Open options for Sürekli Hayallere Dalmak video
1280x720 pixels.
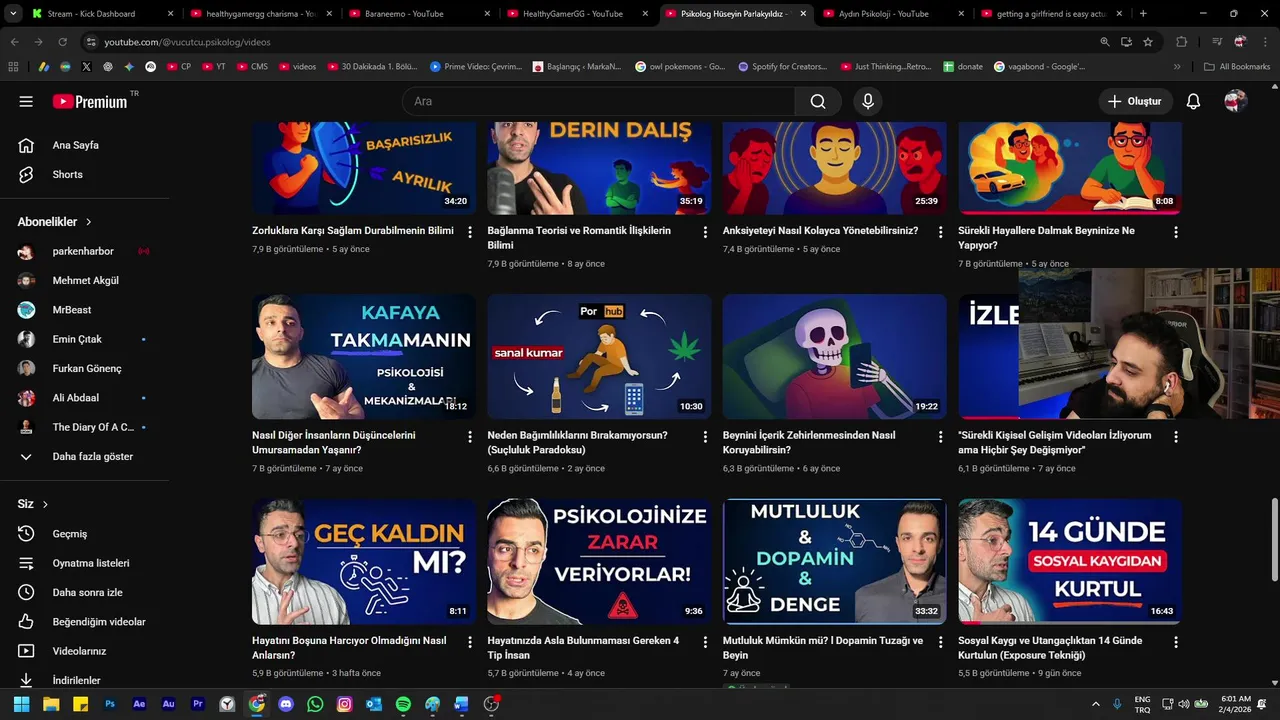coord(1176,232)
